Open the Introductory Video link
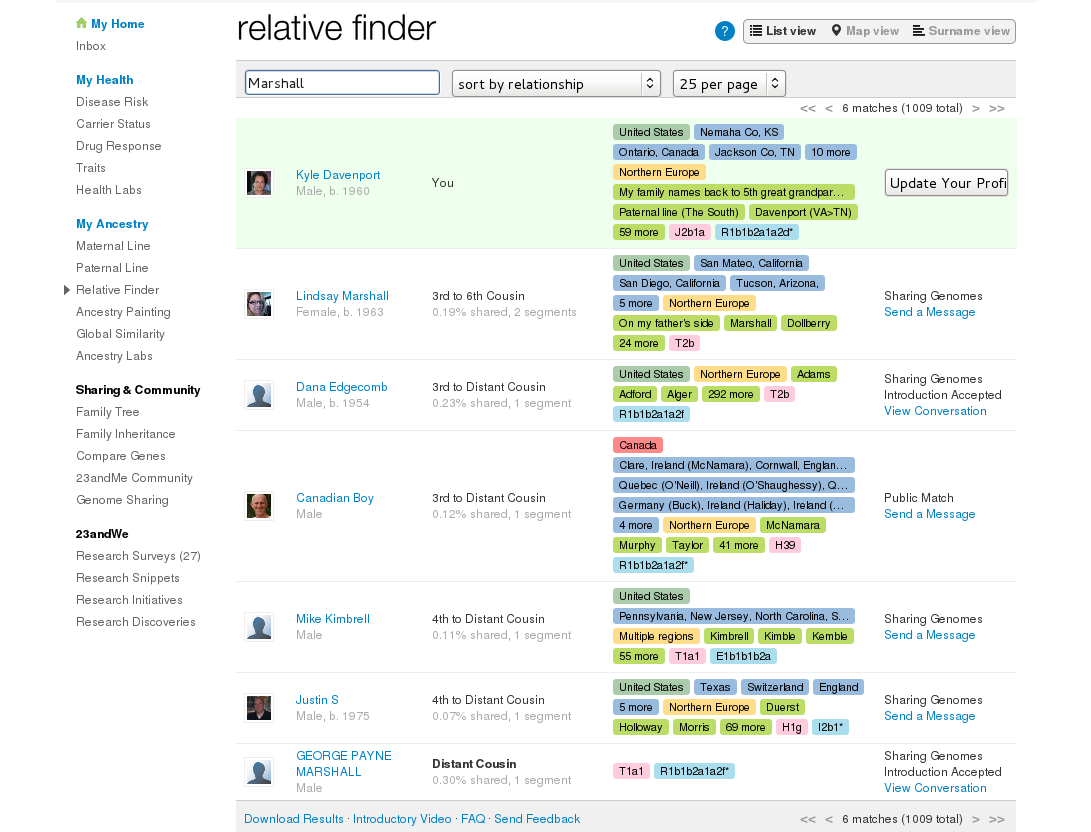1091x832 pixels. (402, 819)
